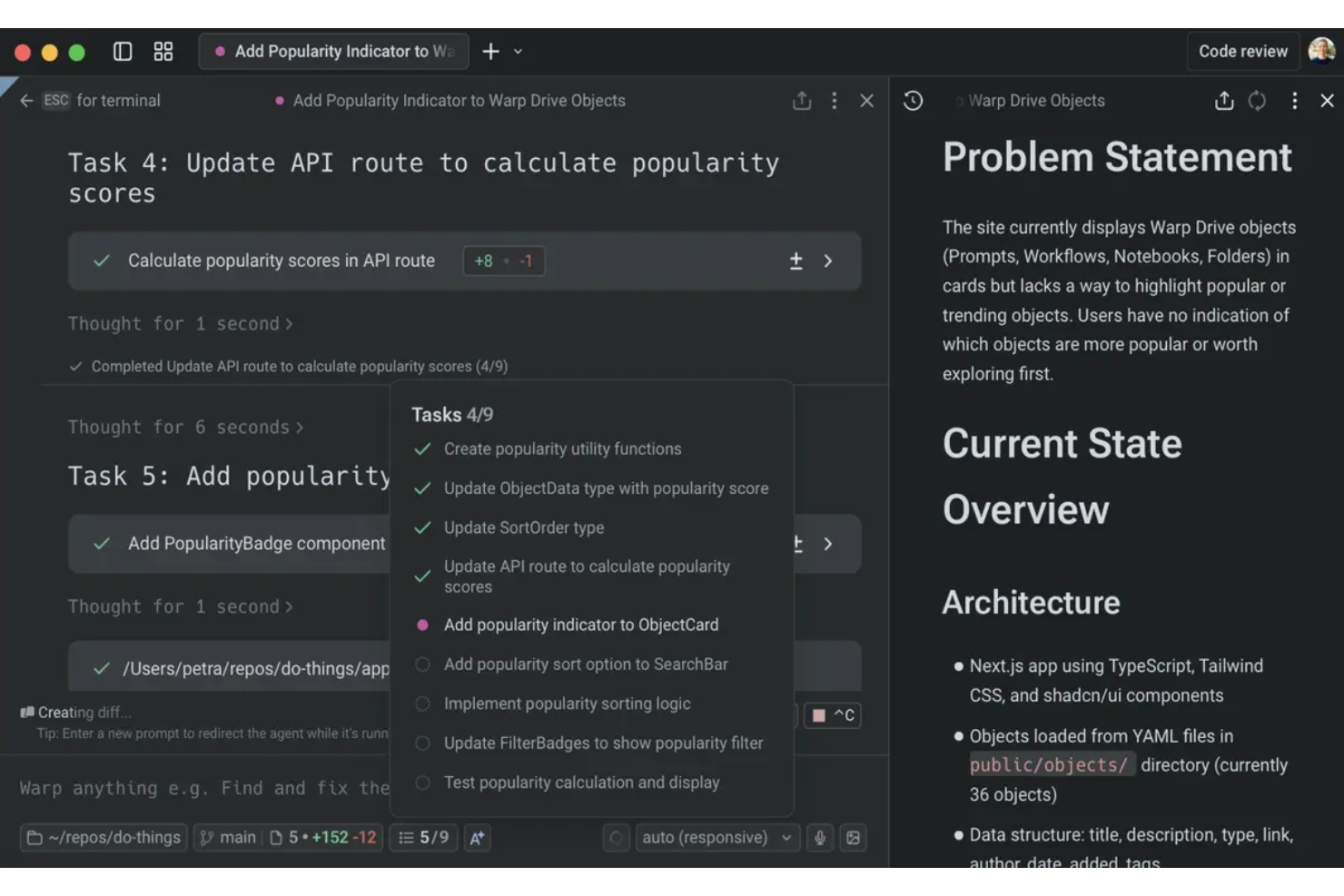Expand new tab options chevron
Viewport: 1344px width, 896px height.
pos(519,52)
